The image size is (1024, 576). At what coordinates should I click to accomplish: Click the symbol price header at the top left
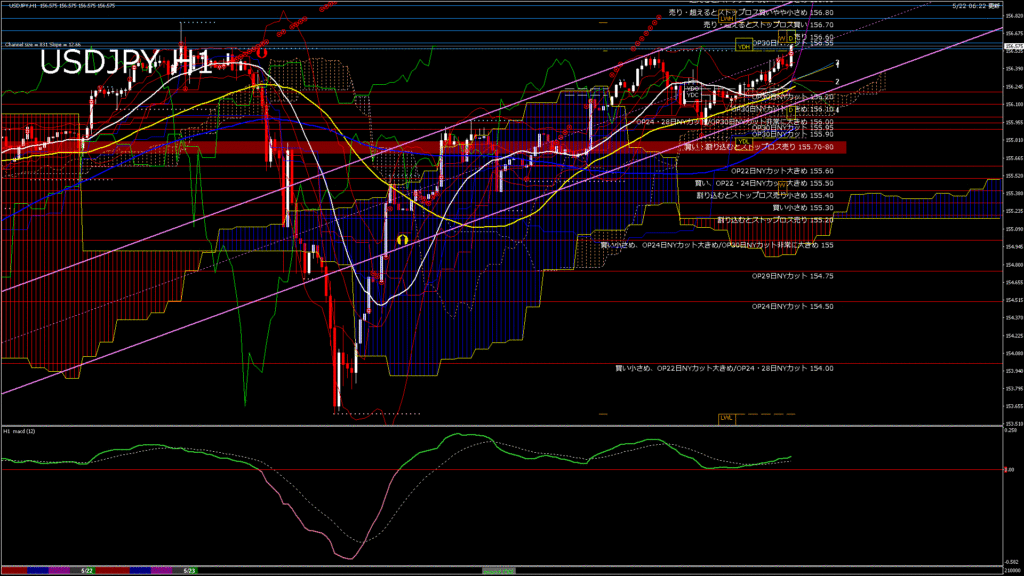pos(62,5)
